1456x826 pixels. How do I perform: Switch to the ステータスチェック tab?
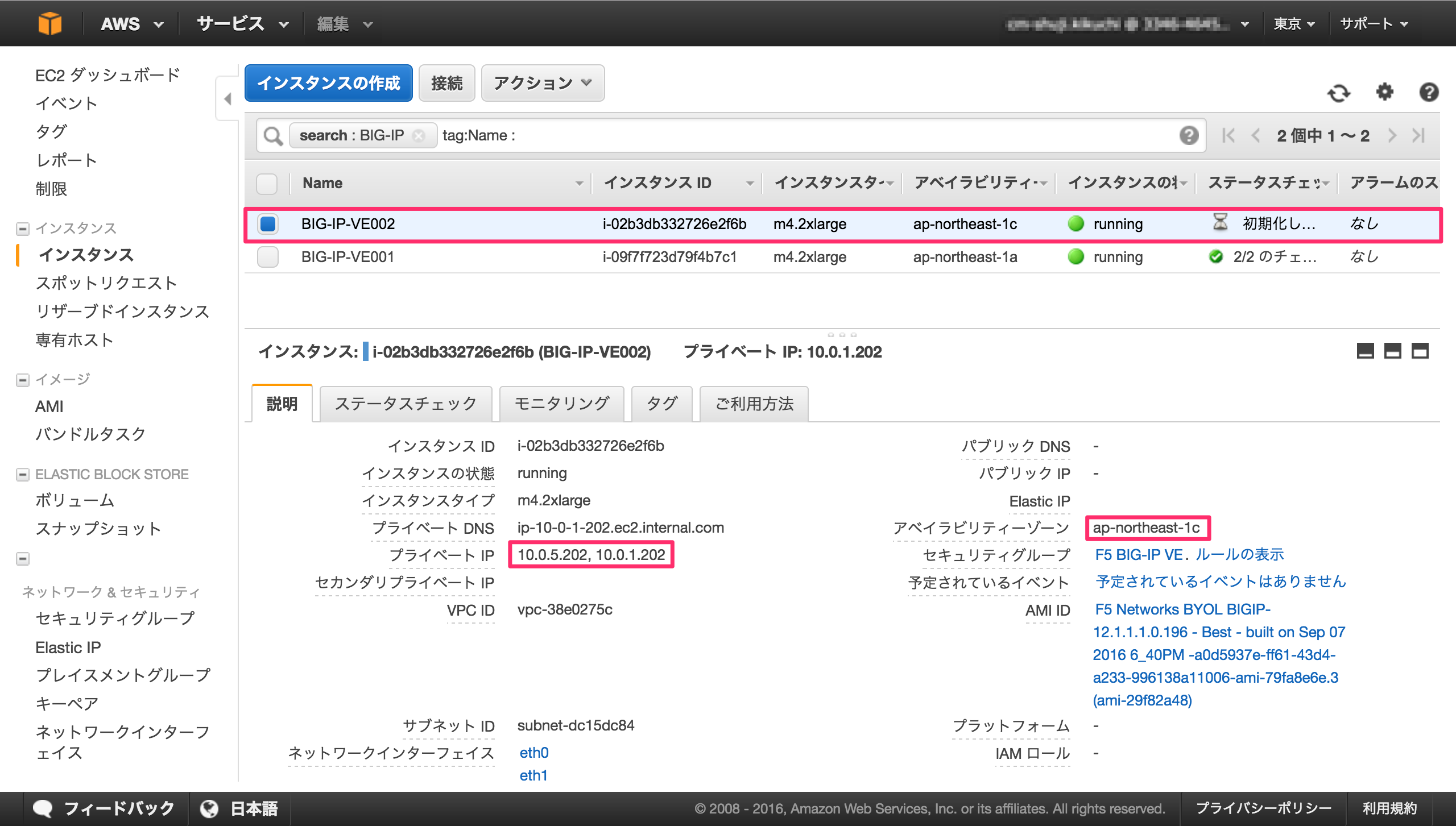[x=406, y=404]
